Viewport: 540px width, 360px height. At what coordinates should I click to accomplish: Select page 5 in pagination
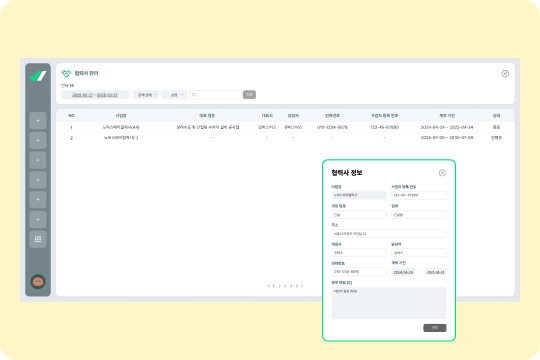(x=297, y=286)
